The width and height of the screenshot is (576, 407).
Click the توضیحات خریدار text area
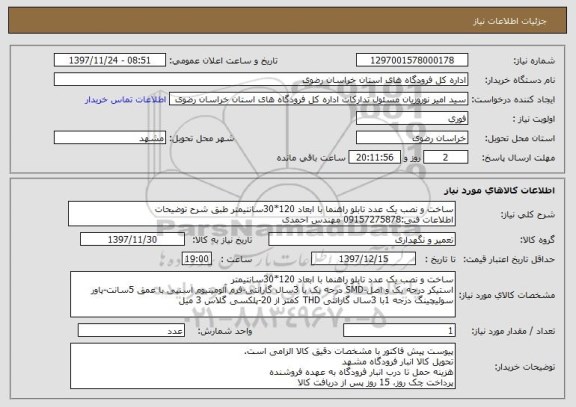pos(263,366)
